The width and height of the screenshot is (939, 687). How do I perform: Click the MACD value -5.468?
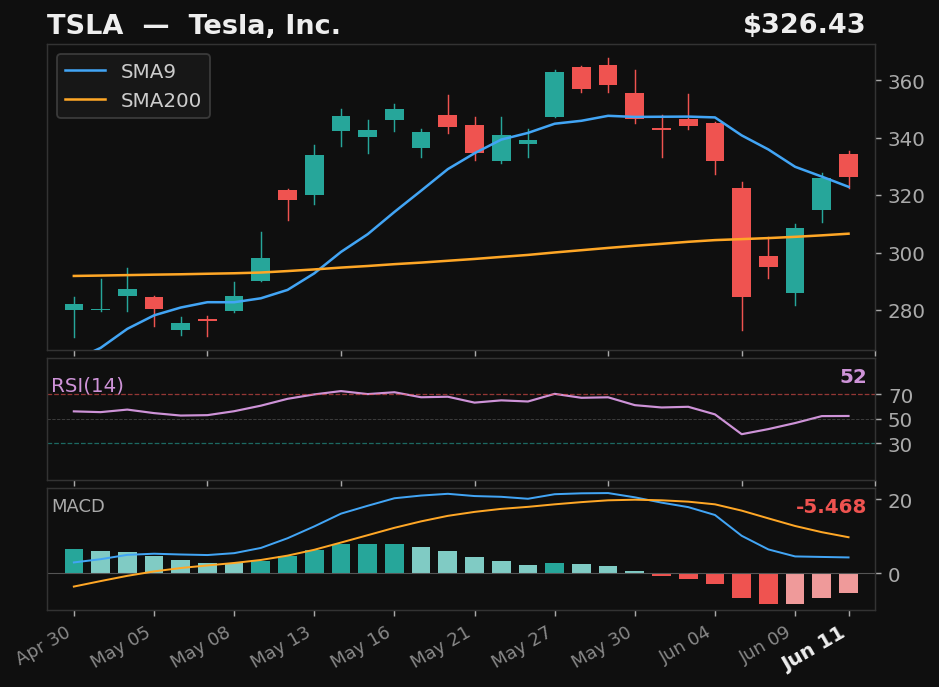[x=831, y=507]
